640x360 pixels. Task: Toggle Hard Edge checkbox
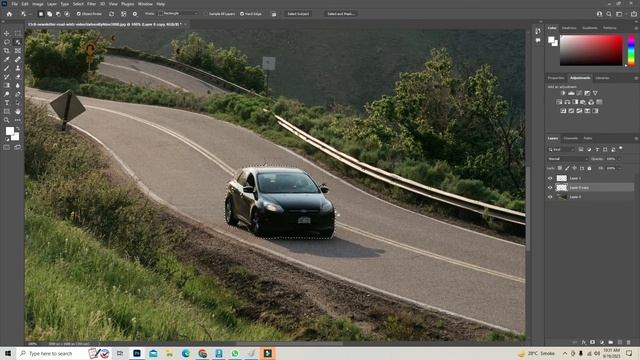(x=242, y=14)
